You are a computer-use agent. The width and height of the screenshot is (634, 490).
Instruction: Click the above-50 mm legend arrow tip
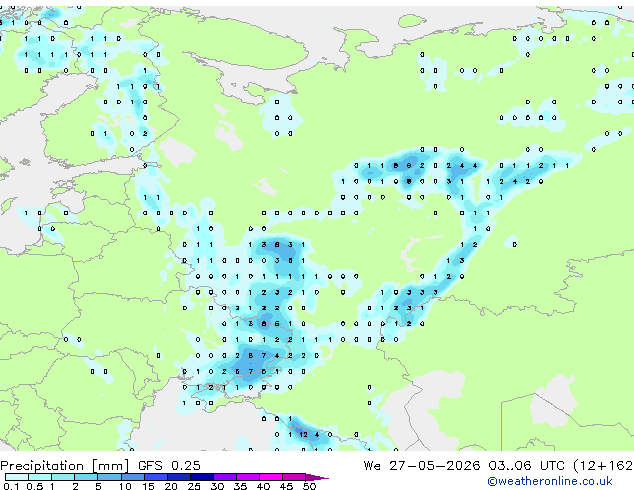pyautogui.click(x=317, y=477)
